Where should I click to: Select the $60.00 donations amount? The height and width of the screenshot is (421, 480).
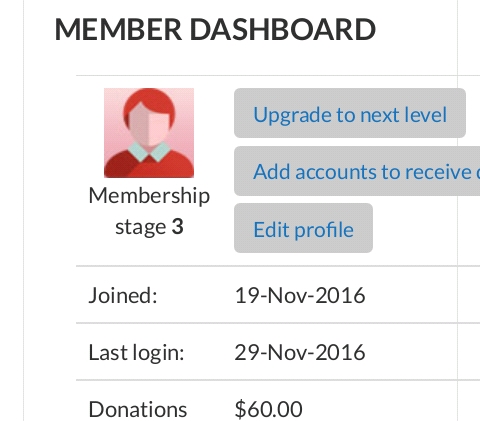[x=268, y=409]
